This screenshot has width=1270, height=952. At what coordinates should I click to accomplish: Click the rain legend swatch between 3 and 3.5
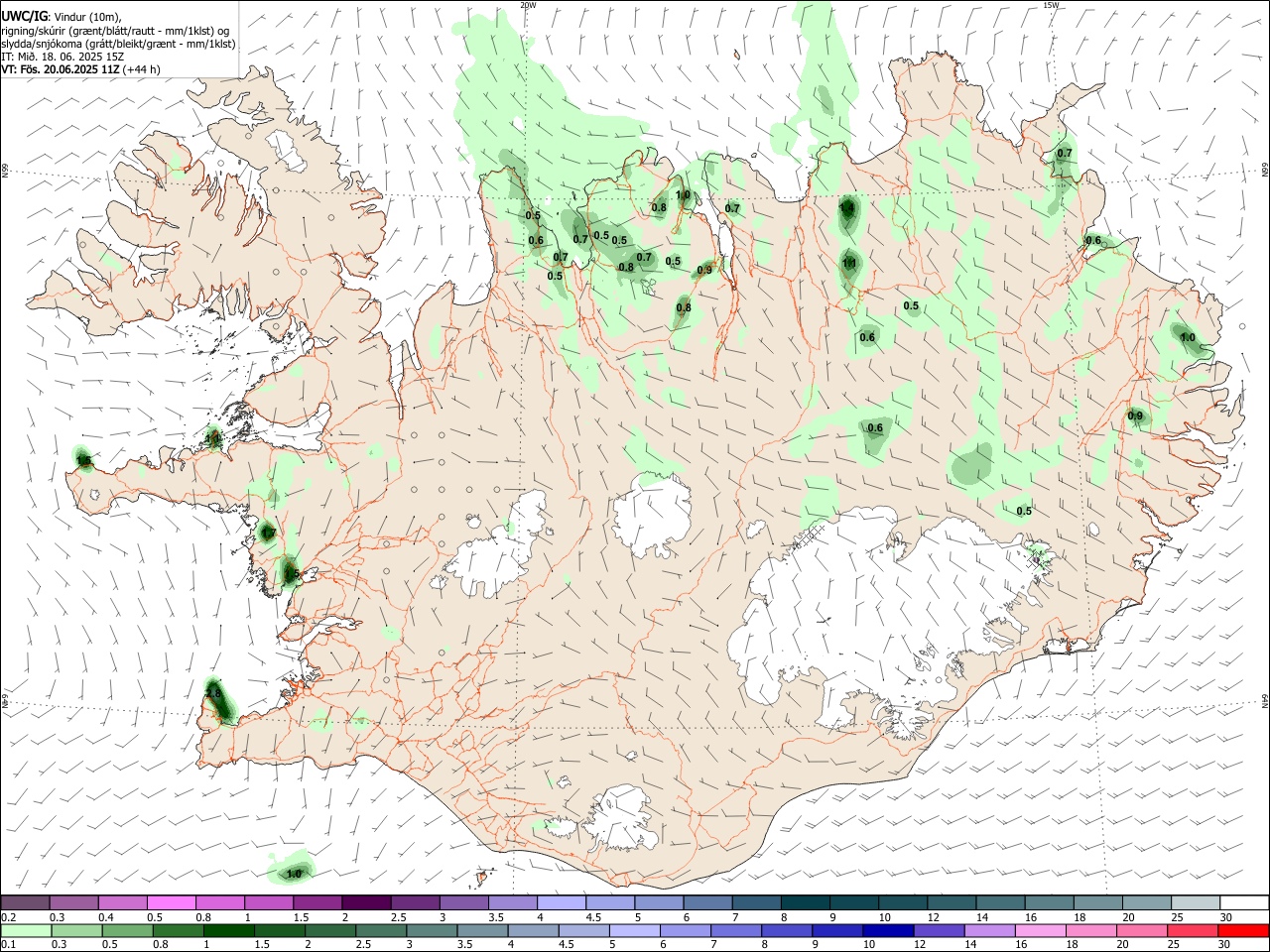coord(432,931)
